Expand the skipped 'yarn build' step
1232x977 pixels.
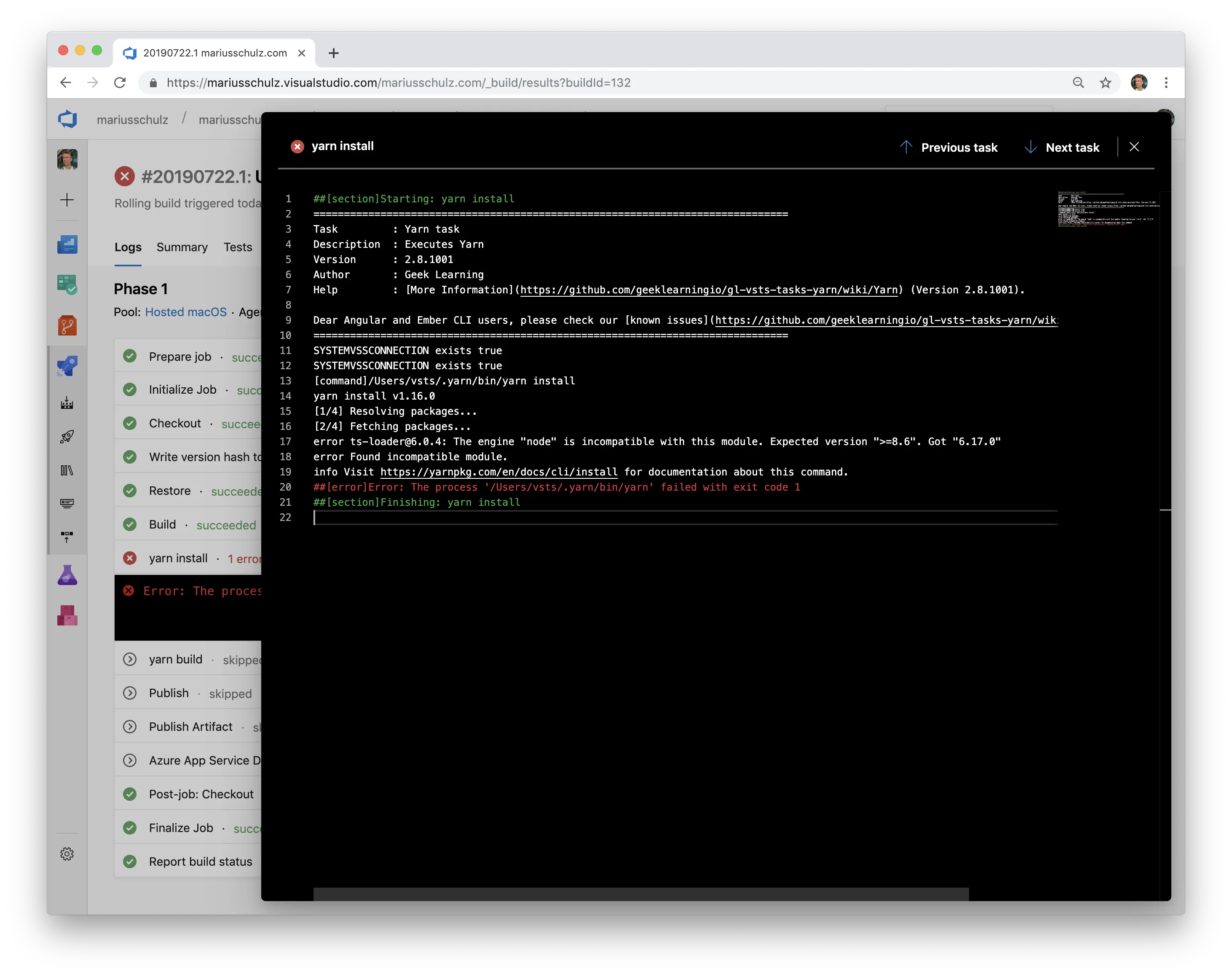tap(130, 659)
